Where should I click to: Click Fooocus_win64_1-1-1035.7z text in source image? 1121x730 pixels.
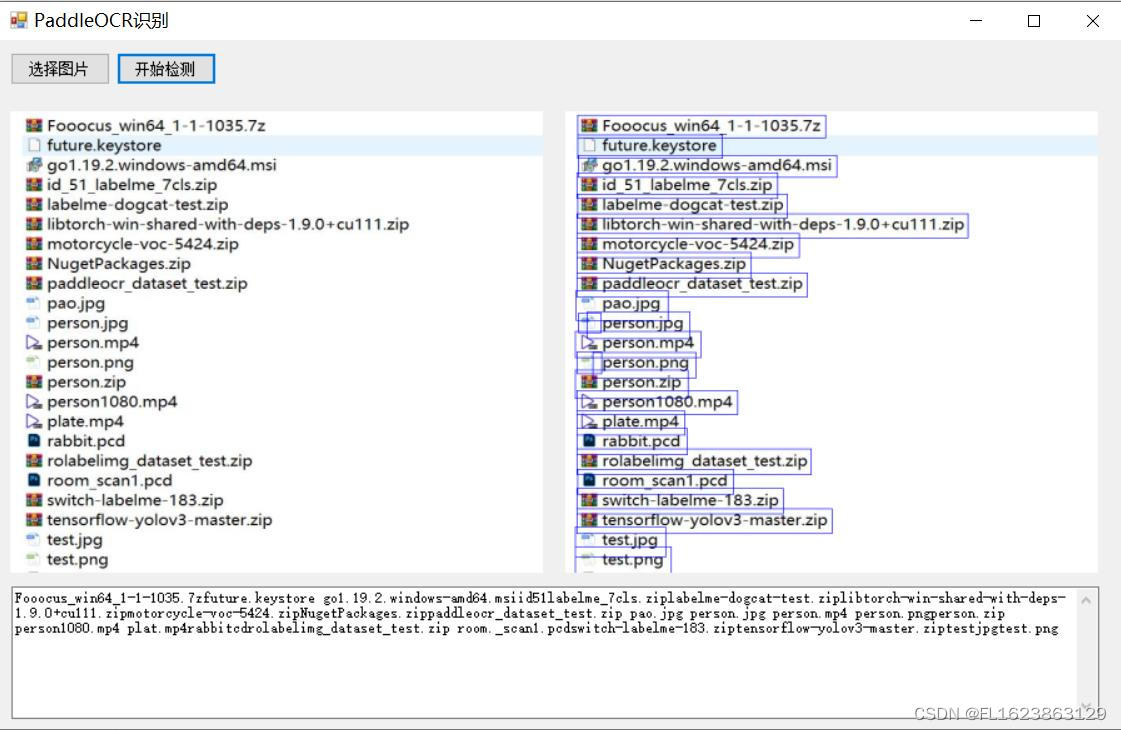click(157, 126)
